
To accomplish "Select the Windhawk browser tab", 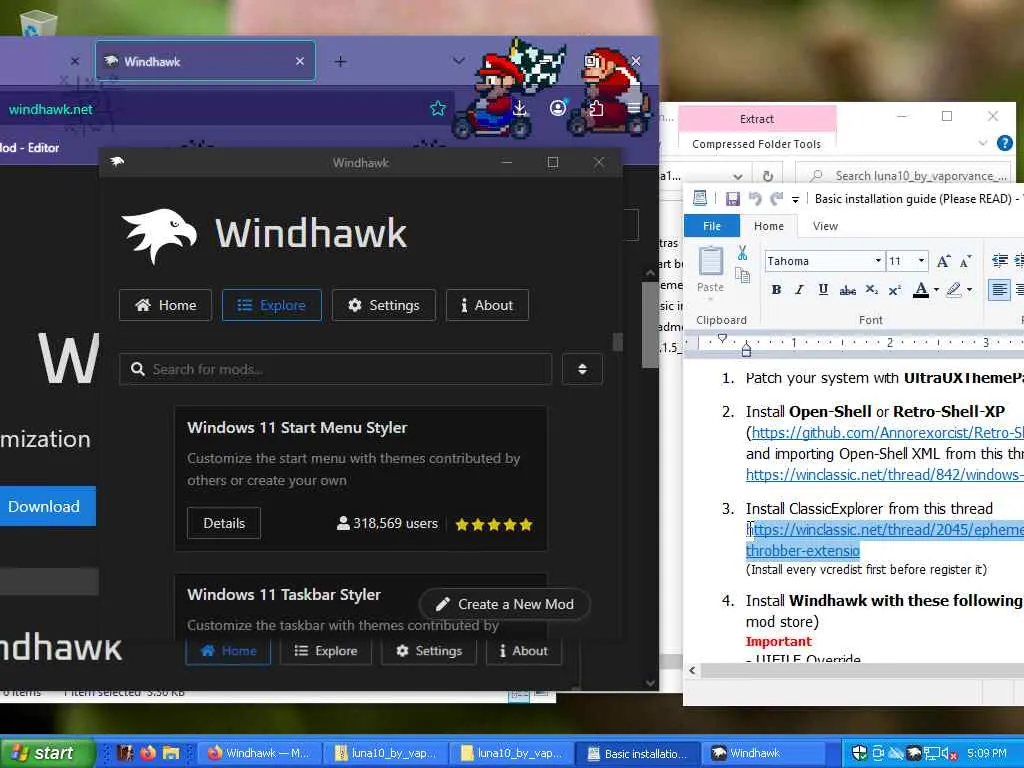I will tap(205, 61).
